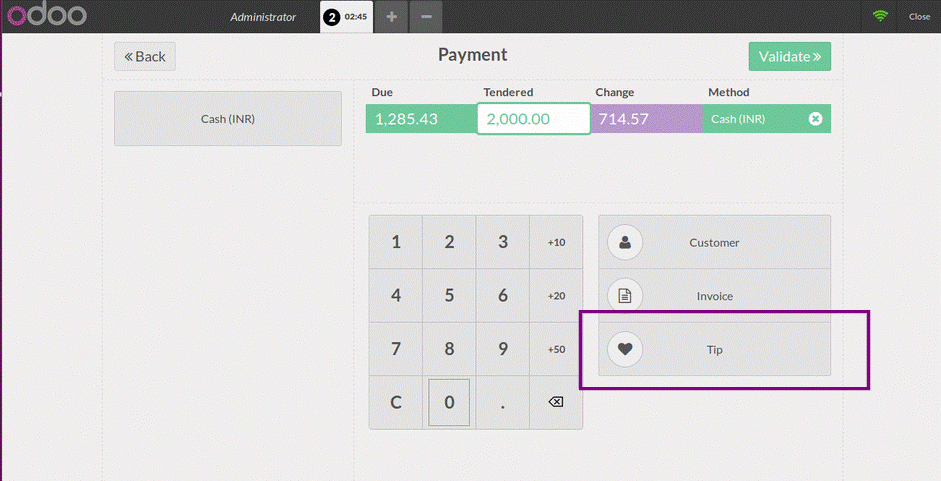Tap numpad key 1
Screen dimensions: 941x481
pos(395,242)
